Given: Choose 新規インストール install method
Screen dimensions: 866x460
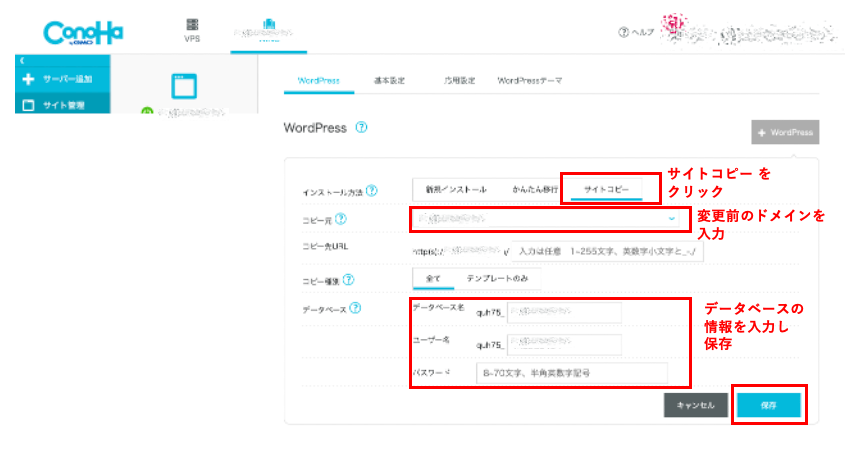Looking at the screenshot, I should pyautogui.click(x=456, y=189).
